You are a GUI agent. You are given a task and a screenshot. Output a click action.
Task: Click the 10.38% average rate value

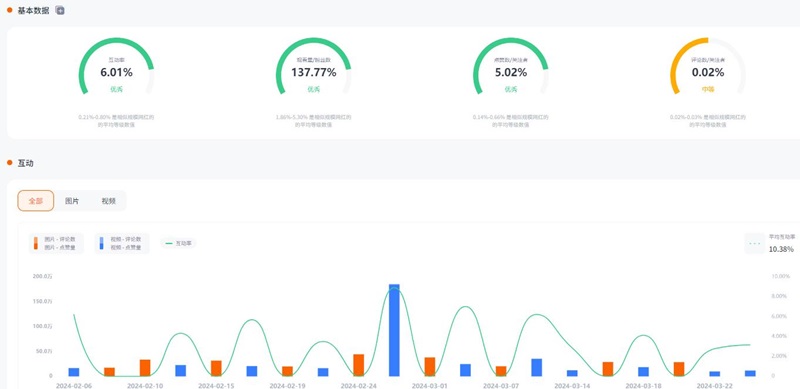tap(781, 249)
